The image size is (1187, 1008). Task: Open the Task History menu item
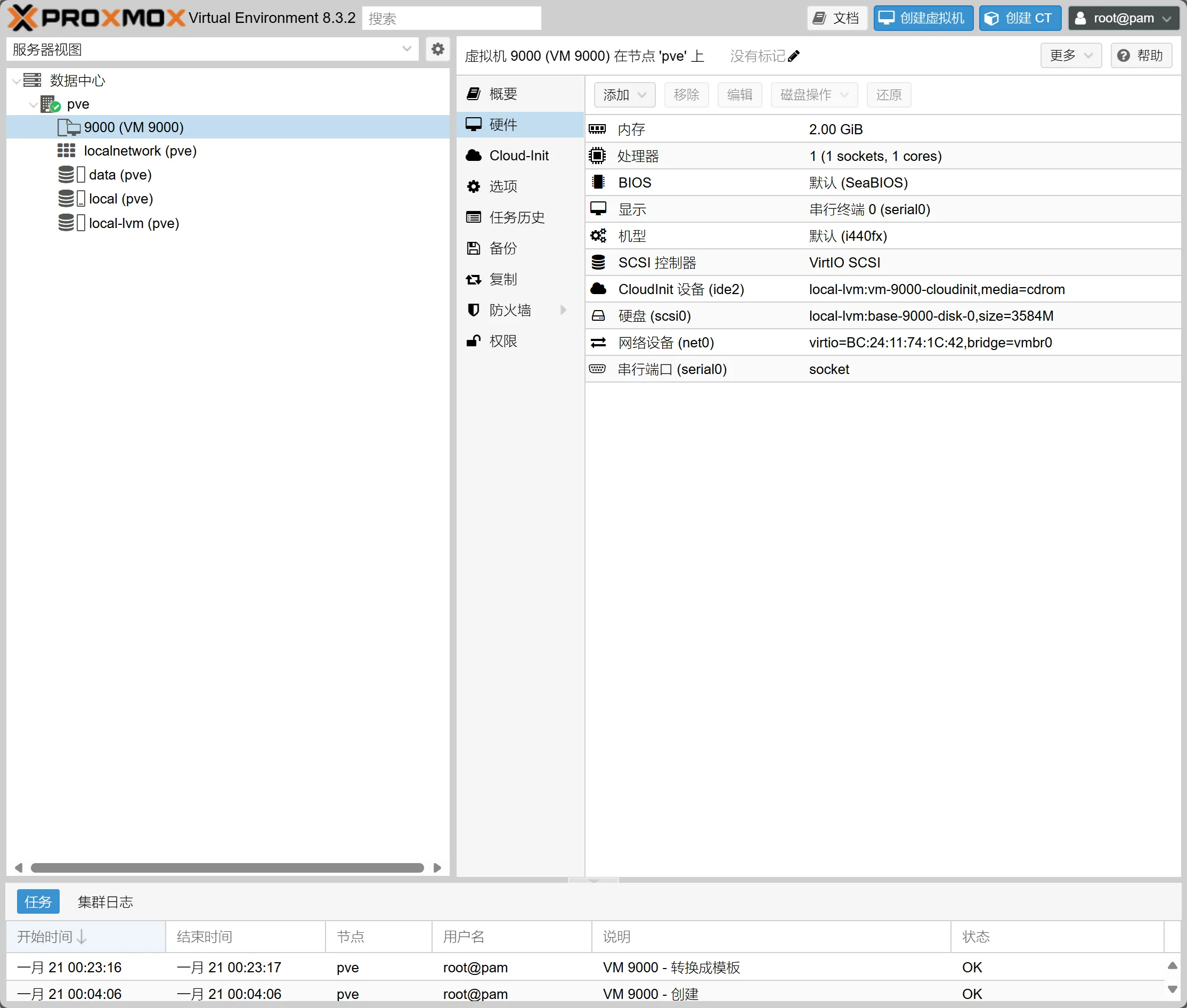516,217
